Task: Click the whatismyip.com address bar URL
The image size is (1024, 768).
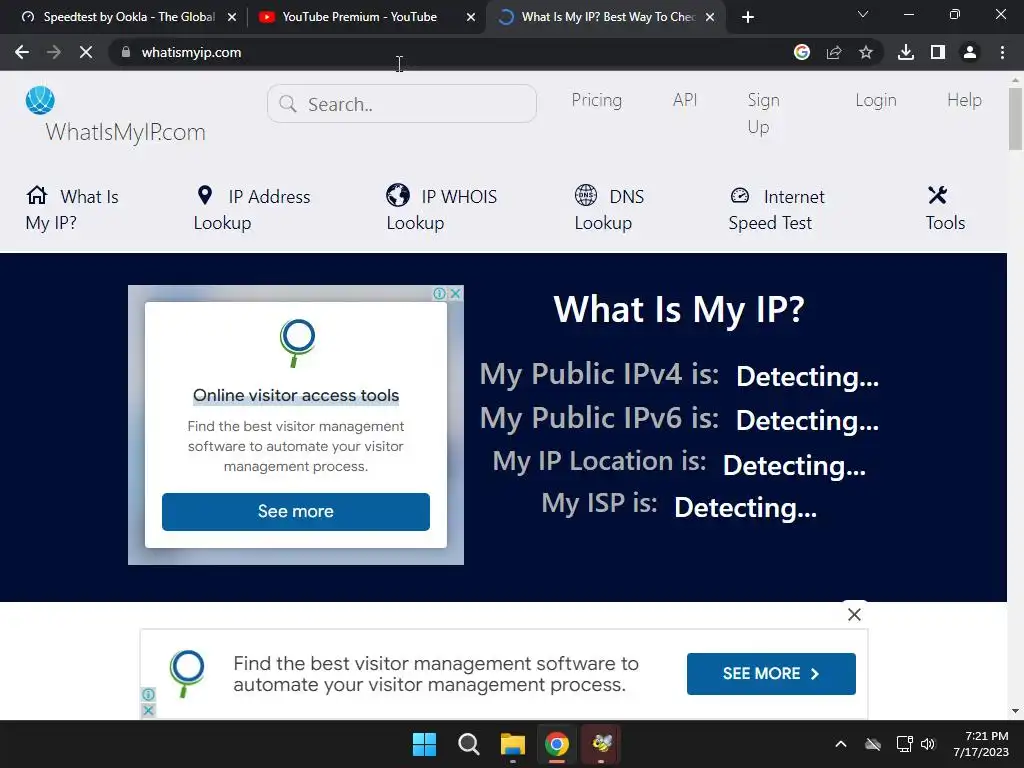Action: point(191,52)
